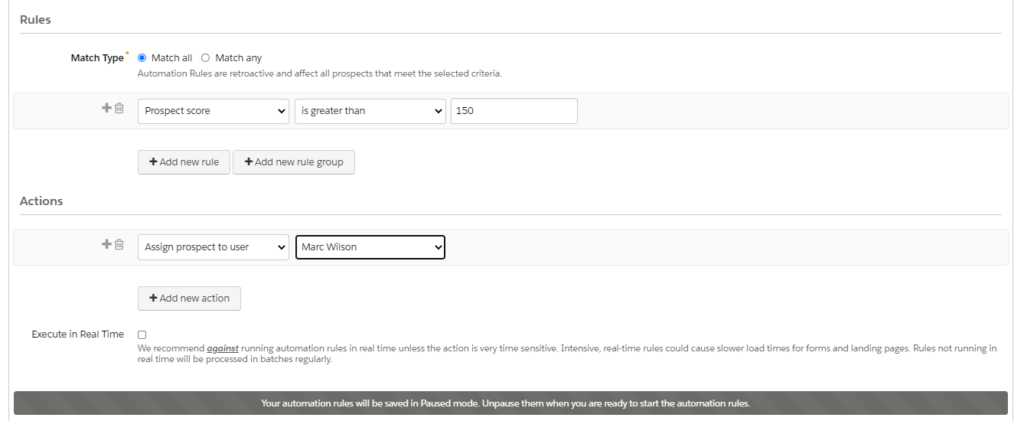The image size is (1024, 421).
Task: Open the Prospect score rule field dropdown
Action: pyautogui.click(x=213, y=111)
